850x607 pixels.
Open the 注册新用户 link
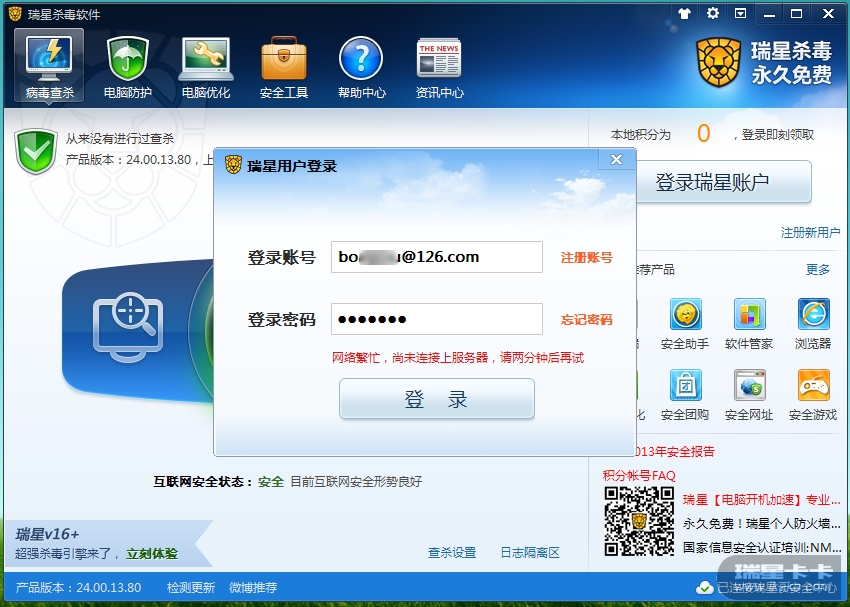[x=810, y=233]
